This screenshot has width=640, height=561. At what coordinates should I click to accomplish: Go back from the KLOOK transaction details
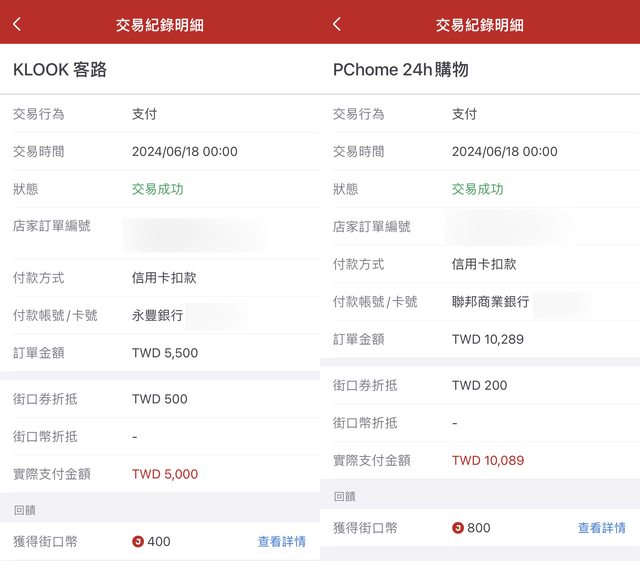(x=17, y=24)
